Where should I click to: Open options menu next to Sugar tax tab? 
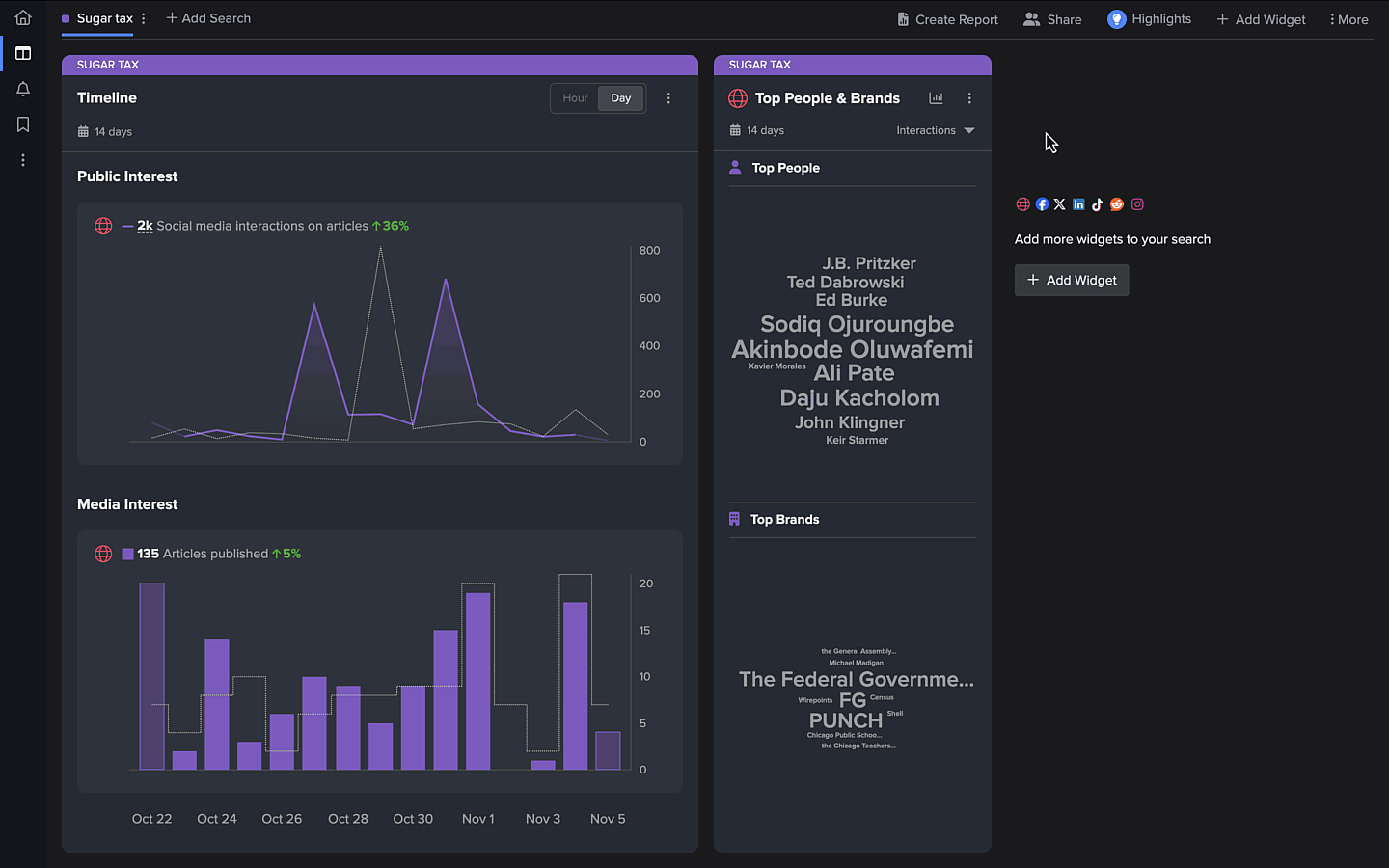(142, 18)
